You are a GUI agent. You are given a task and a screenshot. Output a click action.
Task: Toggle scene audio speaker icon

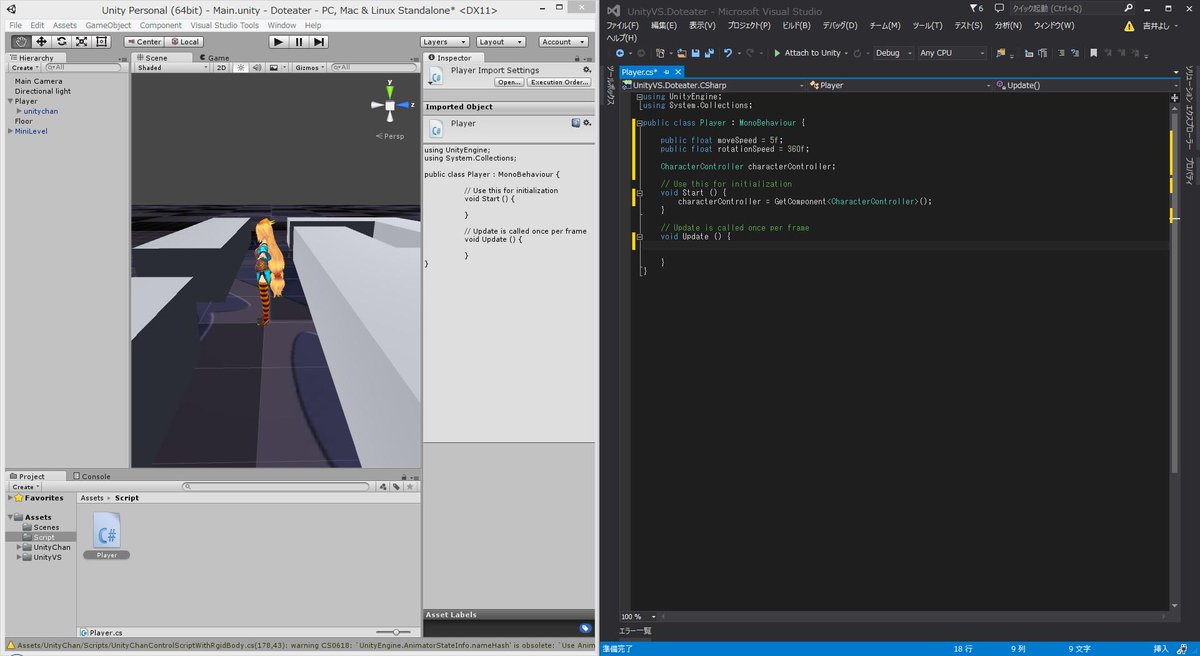point(256,67)
